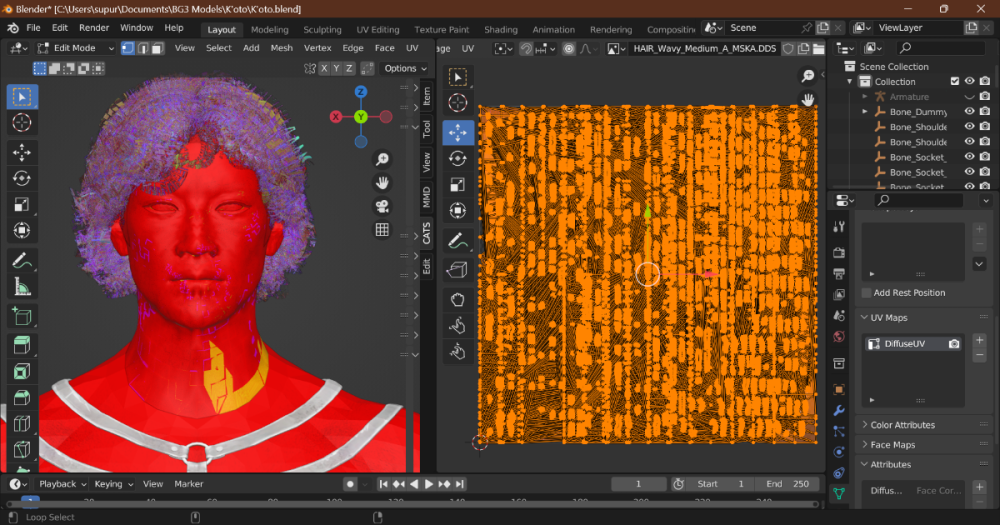
Task: Select the Cursor tool in 3D viewport
Action: 22,122
